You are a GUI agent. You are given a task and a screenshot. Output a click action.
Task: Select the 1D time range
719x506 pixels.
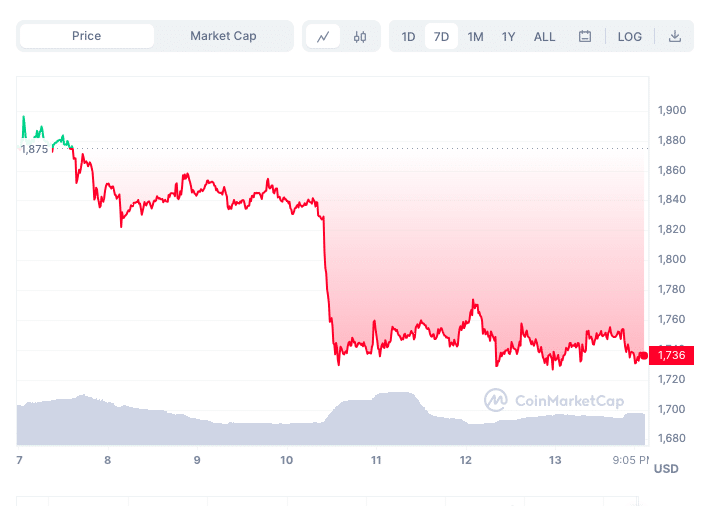(408, 37)
